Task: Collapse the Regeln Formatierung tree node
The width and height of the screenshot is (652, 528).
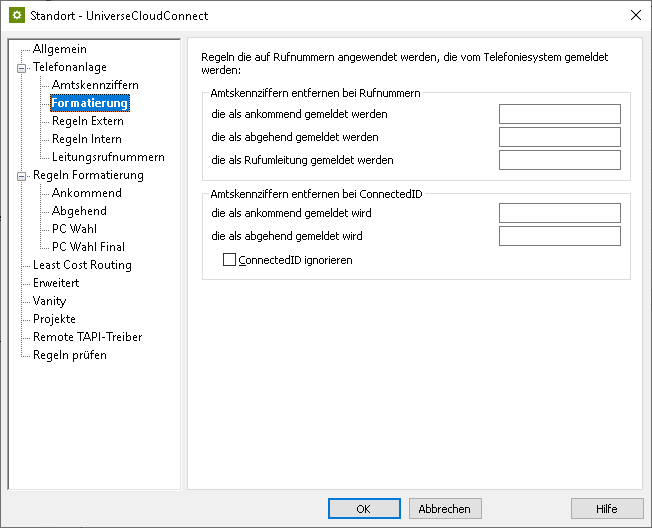Action: coord(20,175)
